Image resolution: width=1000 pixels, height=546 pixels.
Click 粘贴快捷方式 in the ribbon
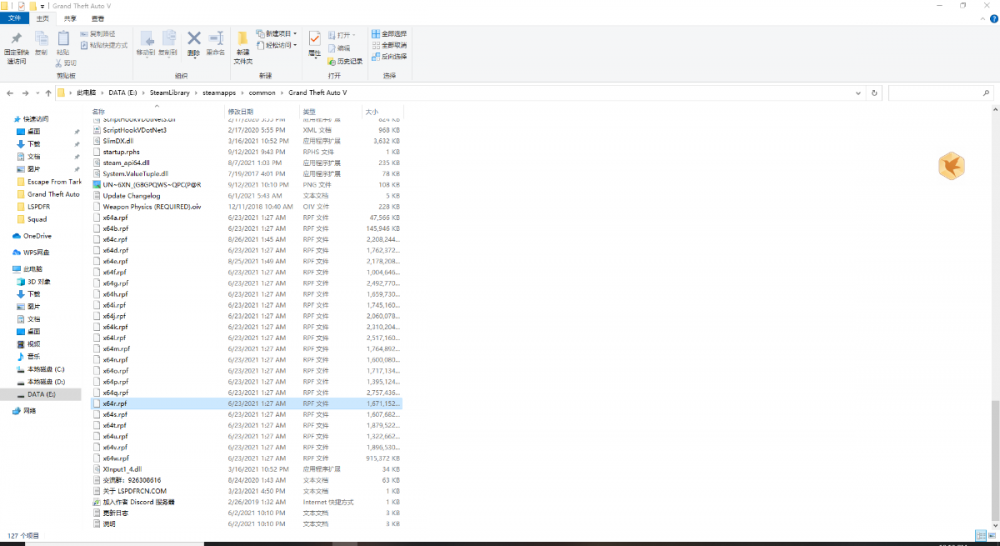pyautogui.click(x=104, y=45)
